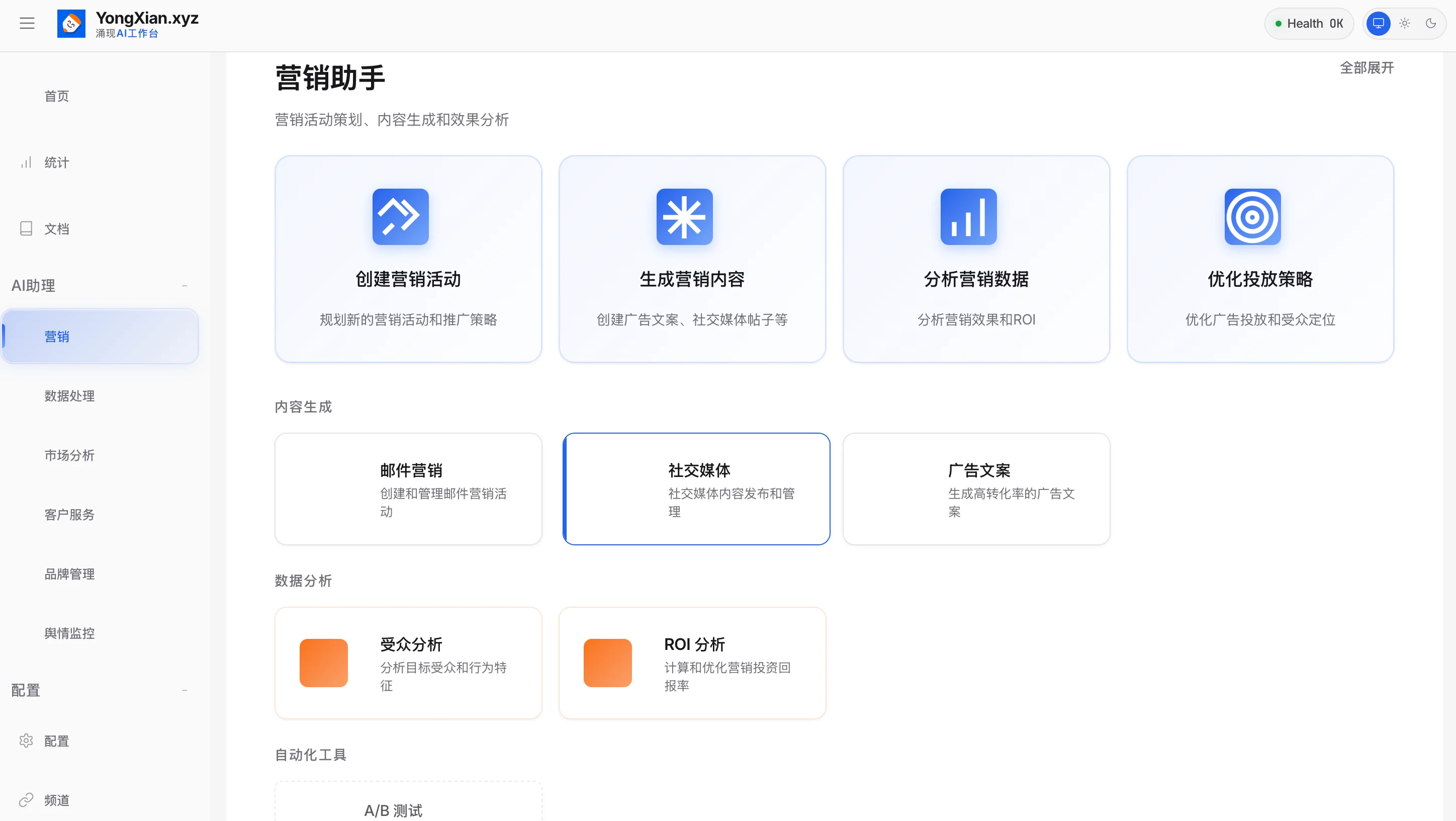Image resolution: width=1456 pixels, height=821 pixels.
Task: Click the hamburger menu icon
Action: point(27,23)
